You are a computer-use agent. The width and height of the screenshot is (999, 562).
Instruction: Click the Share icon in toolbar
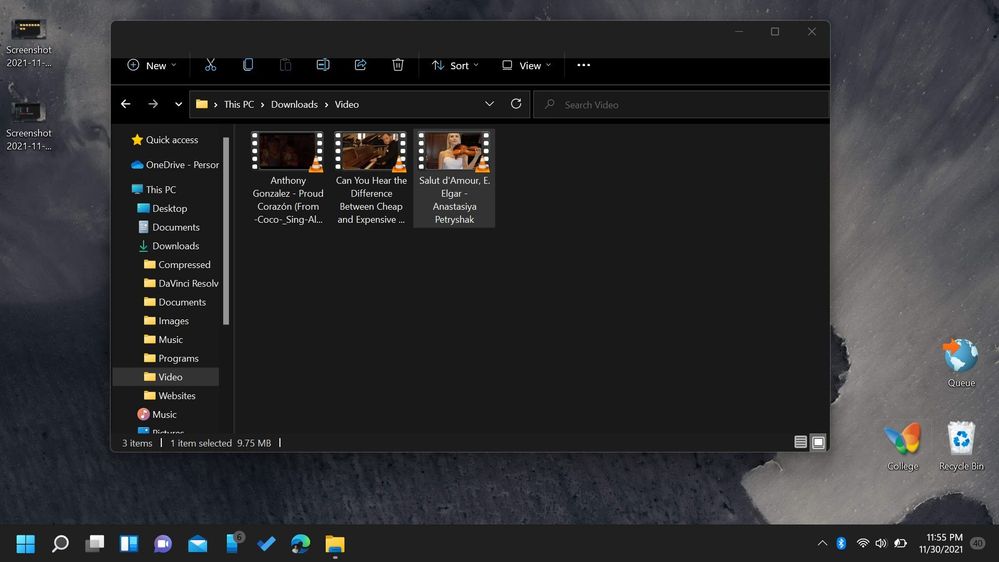361,65
